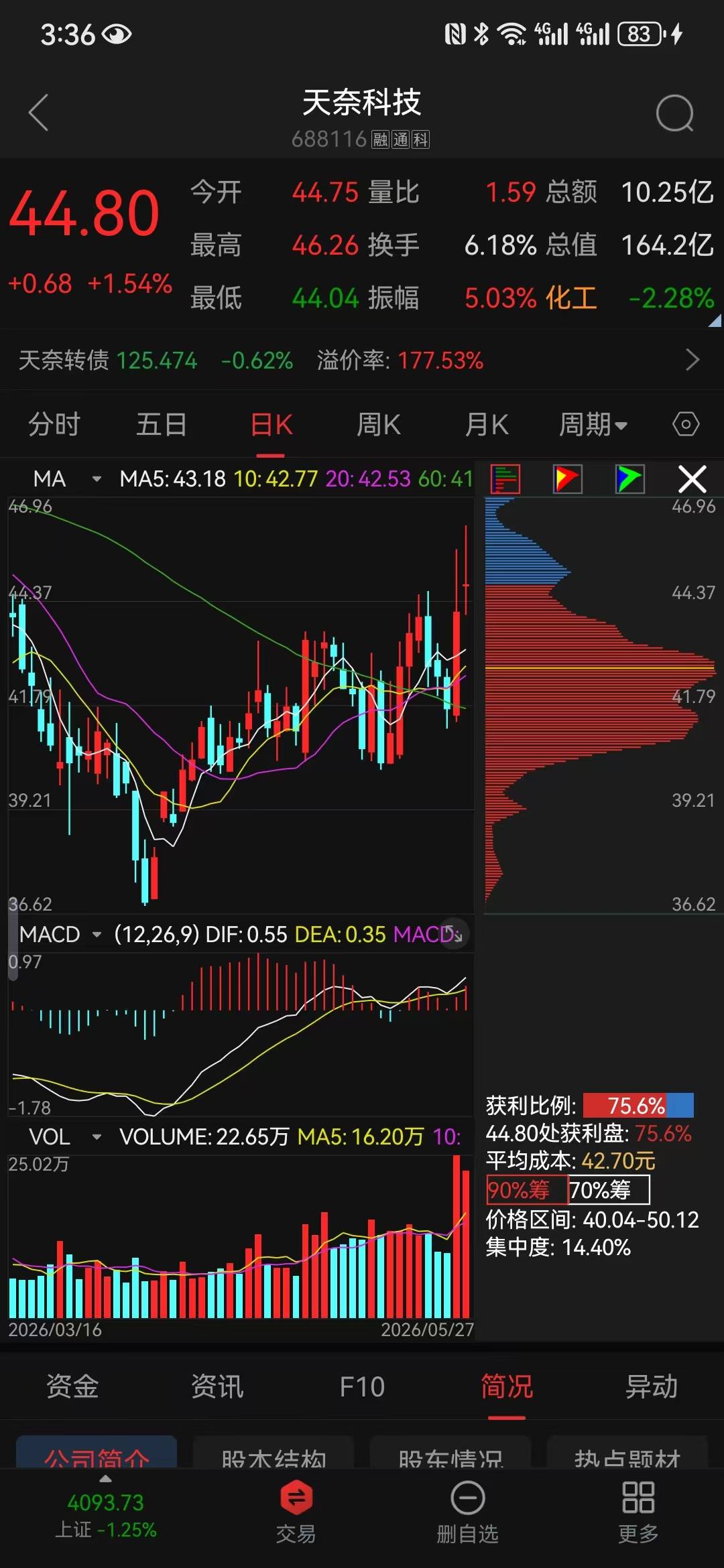Close the chip distribution panel
Image resolution: width=724 pixels, height=1568 pixels.
point(692,479)
